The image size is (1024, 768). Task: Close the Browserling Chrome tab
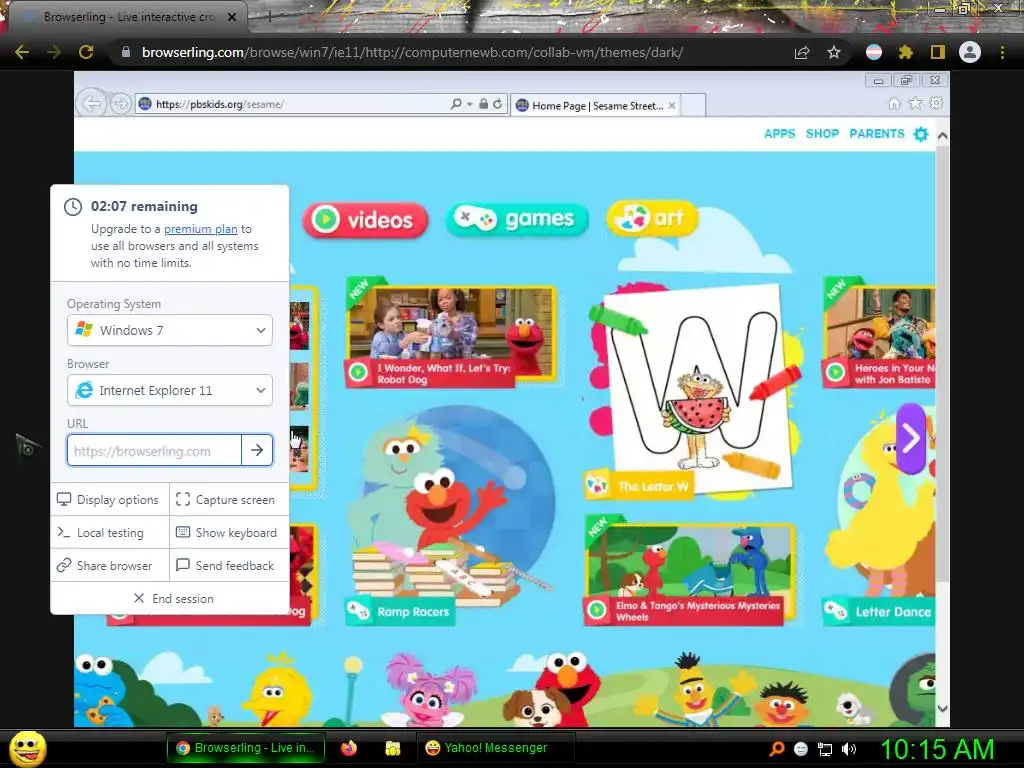(x=232, y=17)
